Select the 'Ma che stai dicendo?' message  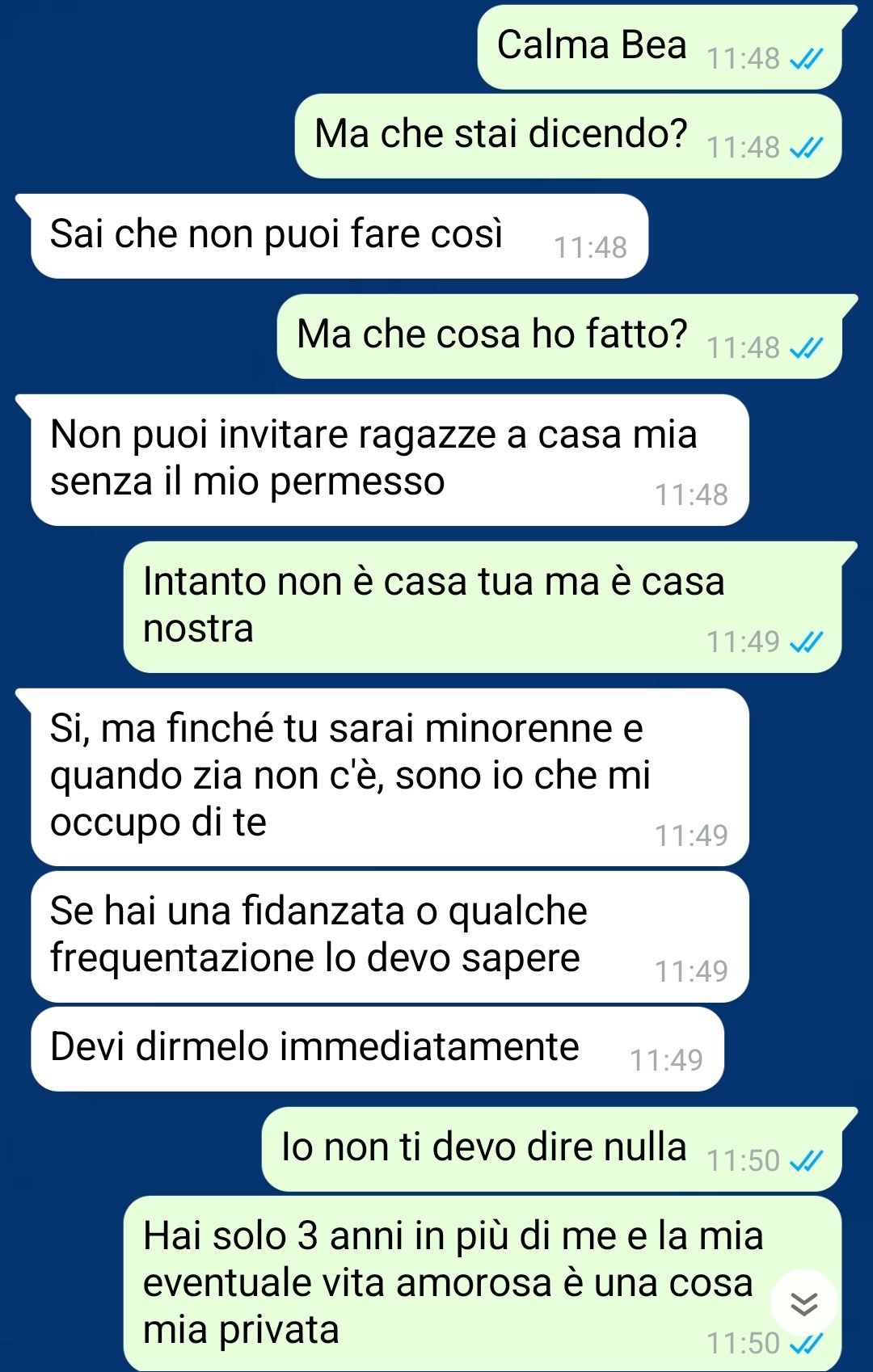tap(569, 136)
